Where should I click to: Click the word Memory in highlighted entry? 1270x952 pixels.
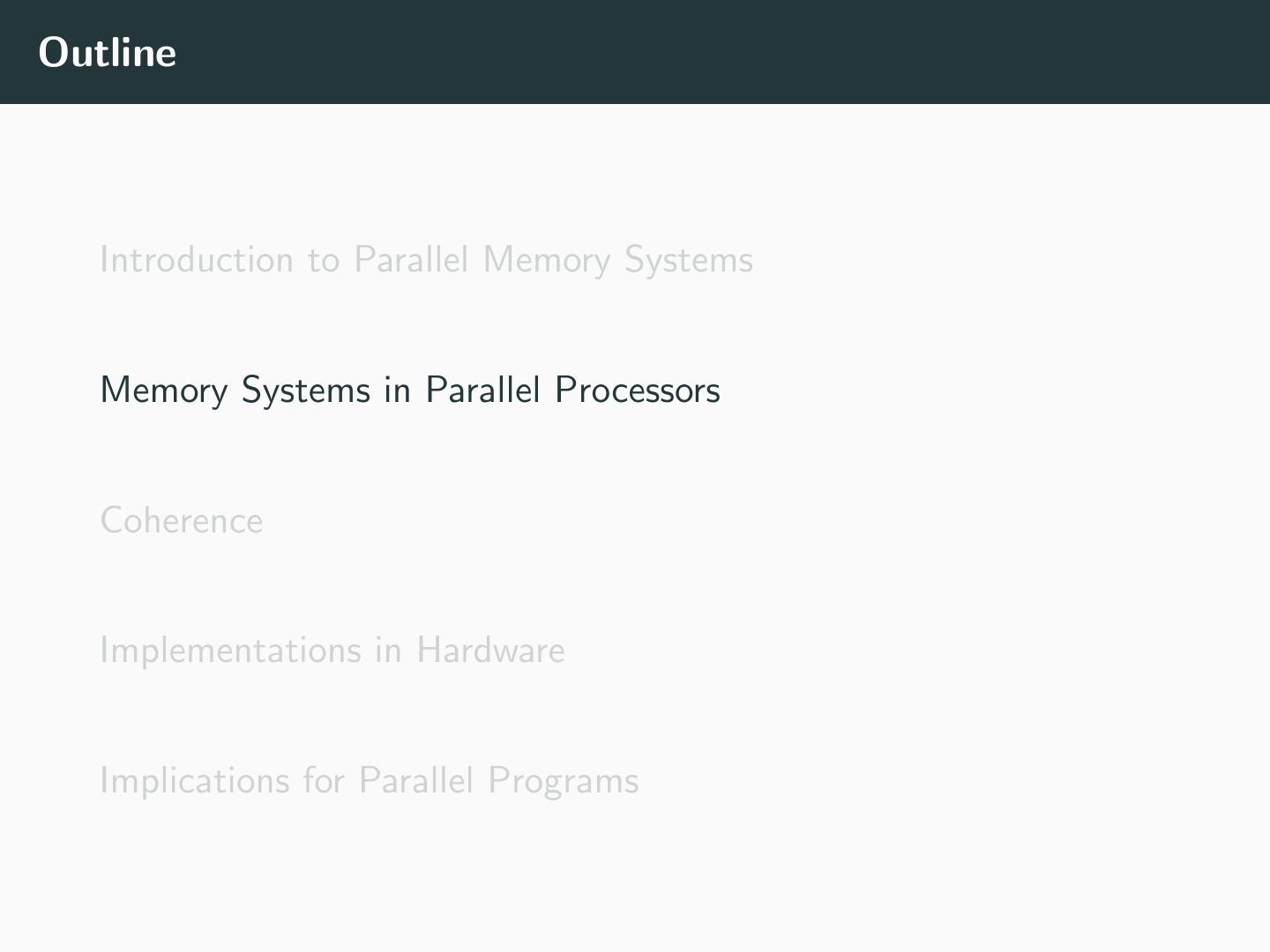164,390
